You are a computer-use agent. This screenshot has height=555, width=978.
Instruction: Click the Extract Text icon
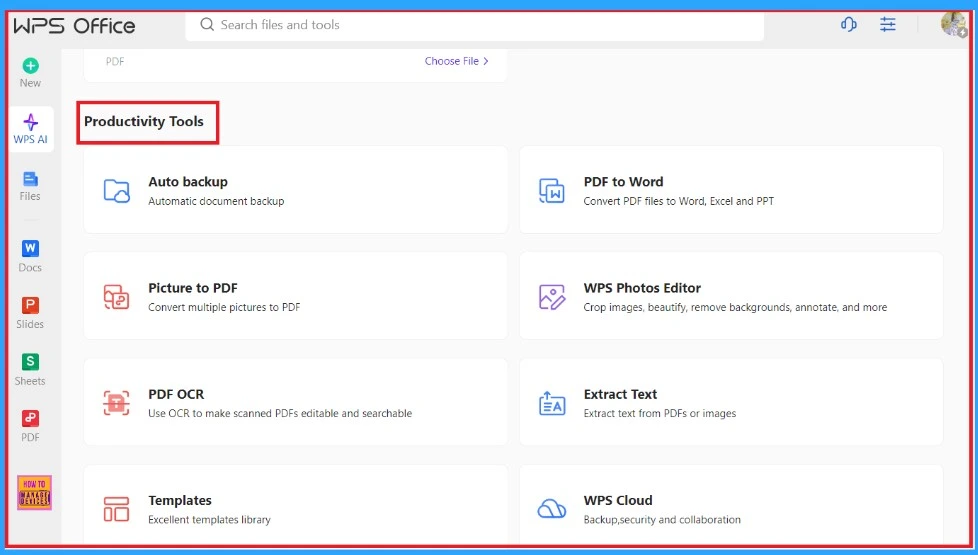(x=551, y=403)
